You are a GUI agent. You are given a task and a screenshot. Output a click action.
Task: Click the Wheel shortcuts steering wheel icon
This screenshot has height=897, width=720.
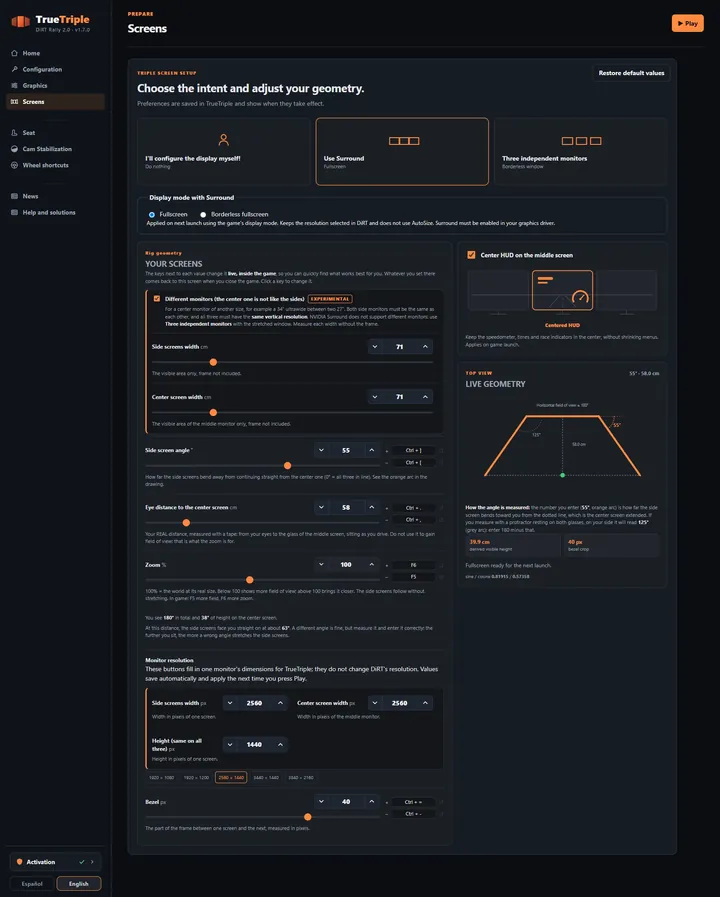click(14, 165)
